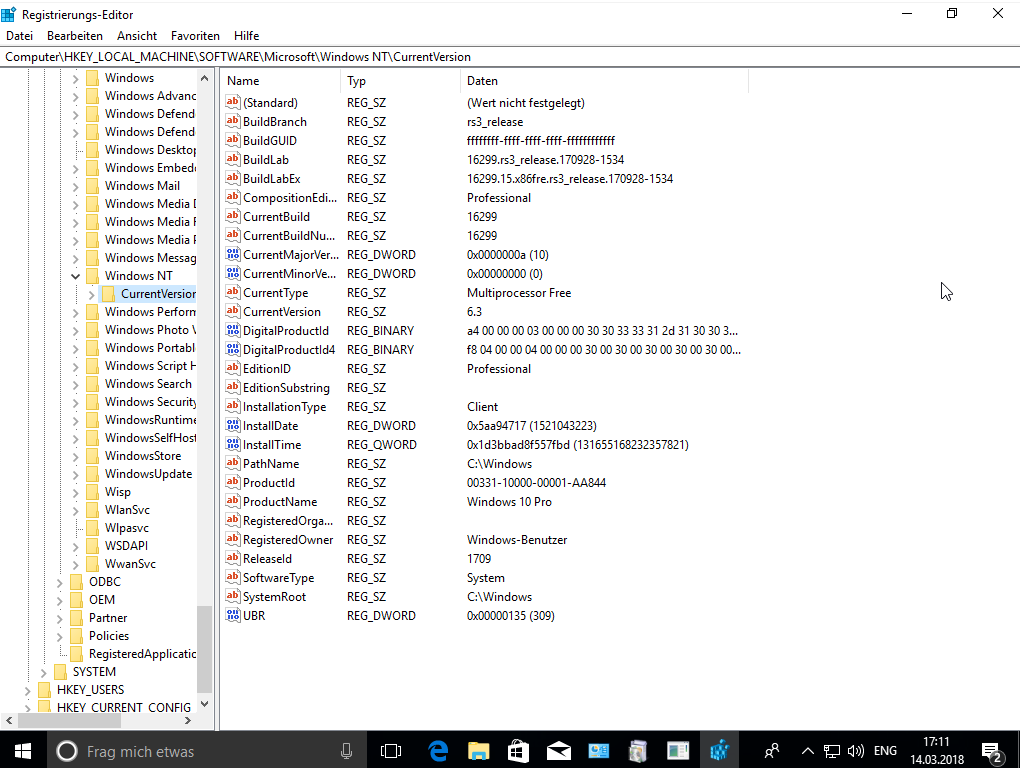Select the Windows Search folder icon

click(93, 384)
